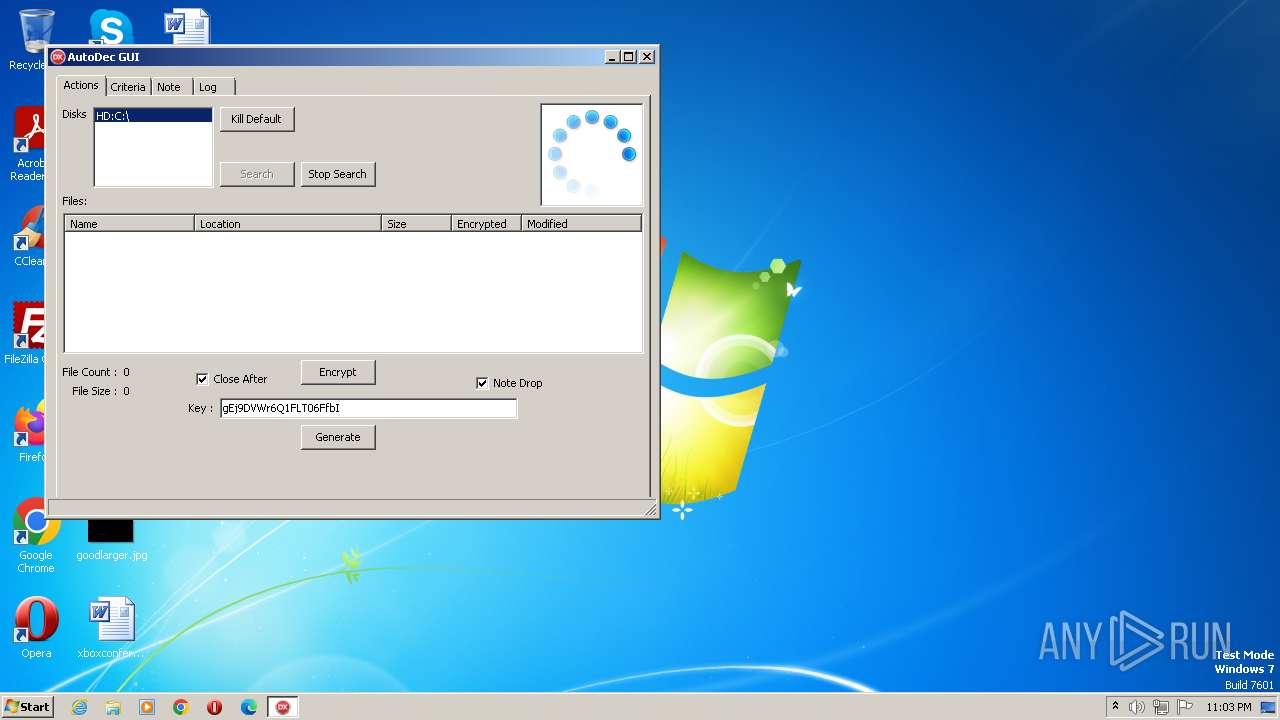Open the network tray icon
The image size is (1280, 720).
1160,707
